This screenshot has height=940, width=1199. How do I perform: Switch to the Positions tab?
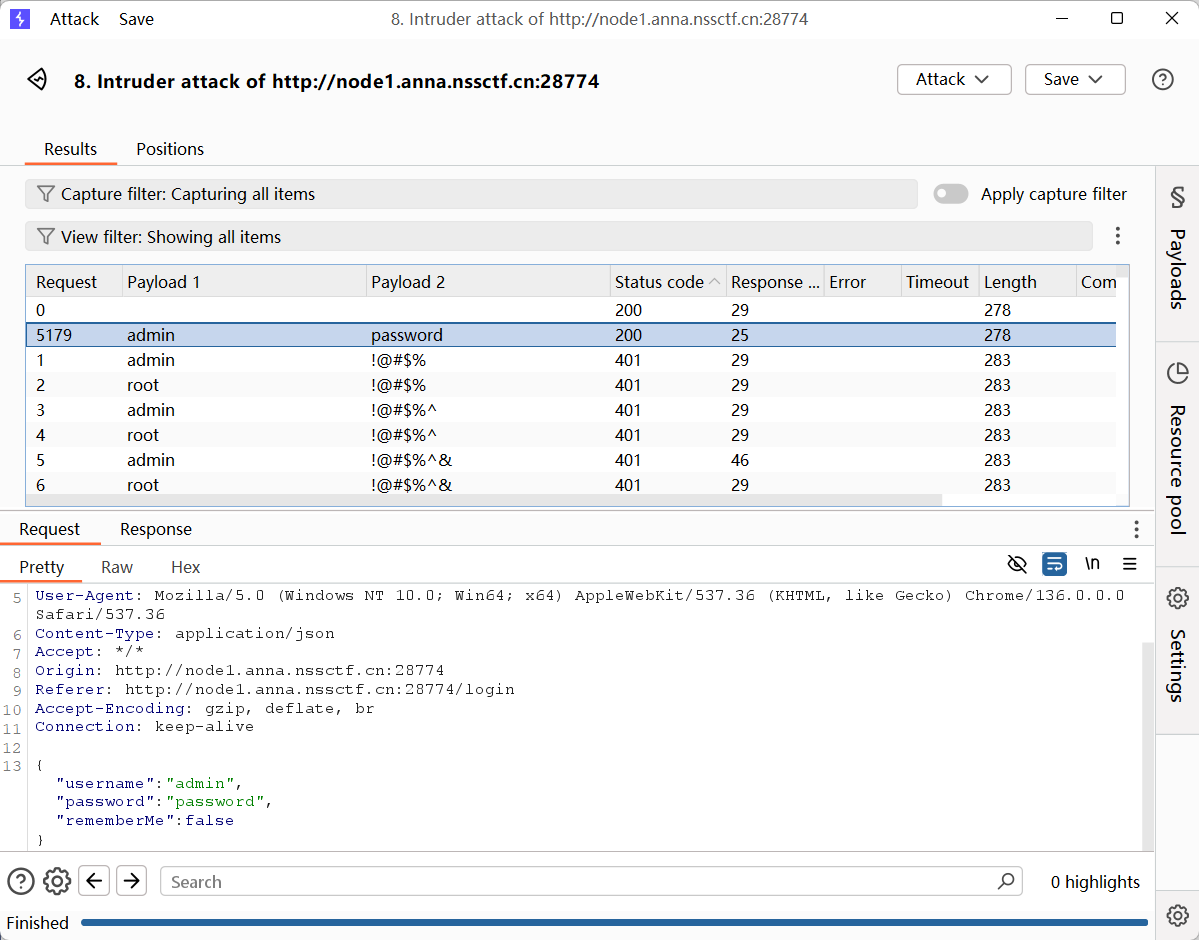(170, 149)
